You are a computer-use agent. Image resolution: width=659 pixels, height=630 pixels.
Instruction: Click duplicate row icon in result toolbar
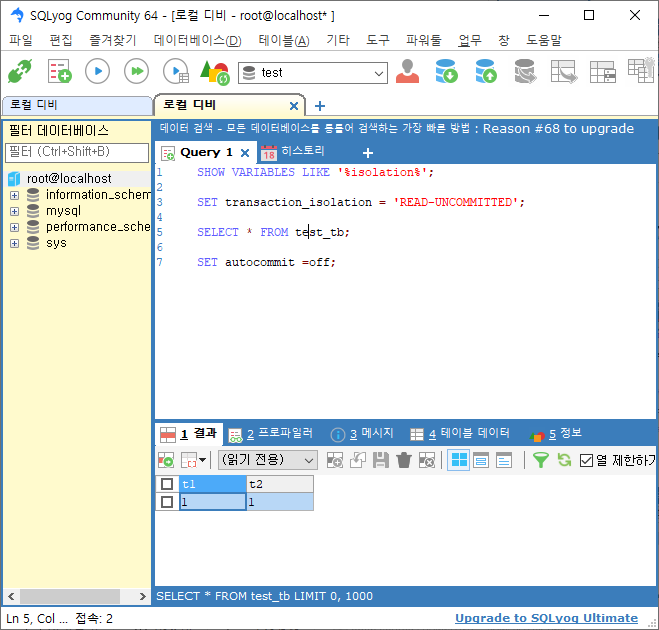coord(358,461)
